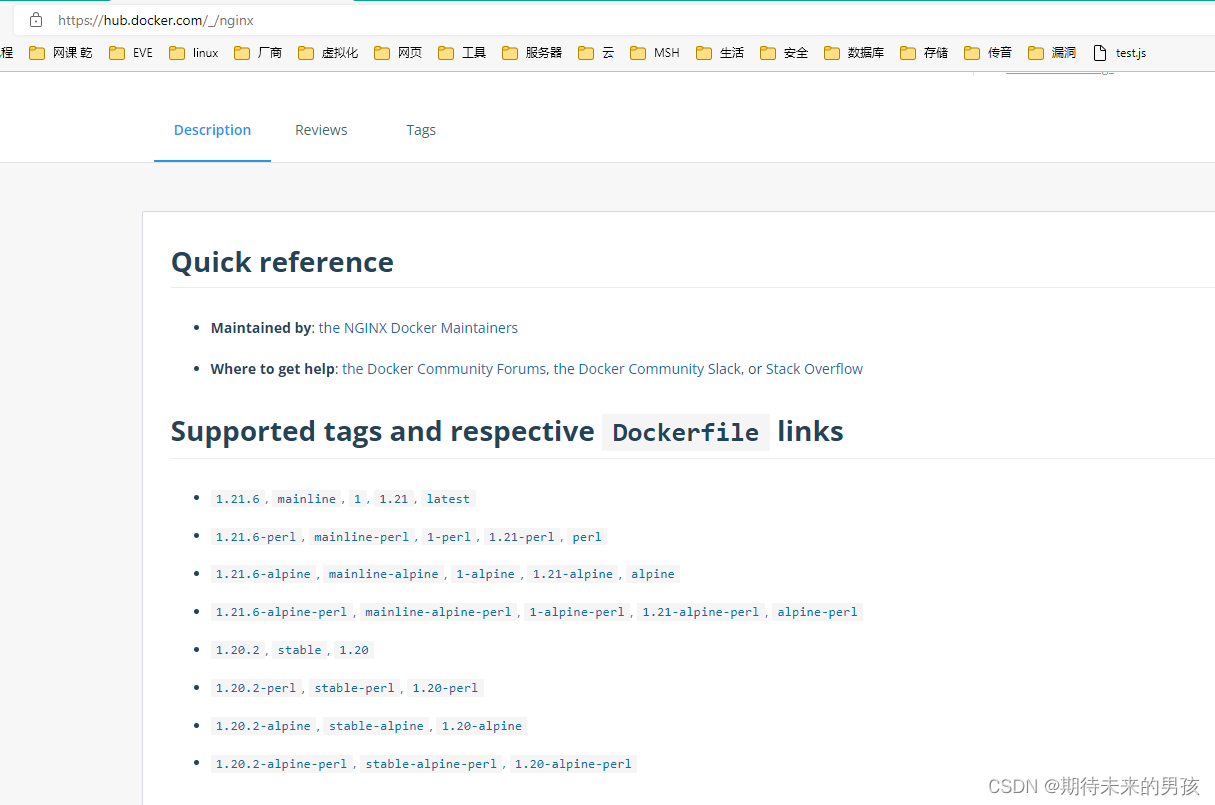The height and width of the screenshot is (805, 1215).
Task: Click the 1.20.2 tag link
Action: click(x=237, y=650)
